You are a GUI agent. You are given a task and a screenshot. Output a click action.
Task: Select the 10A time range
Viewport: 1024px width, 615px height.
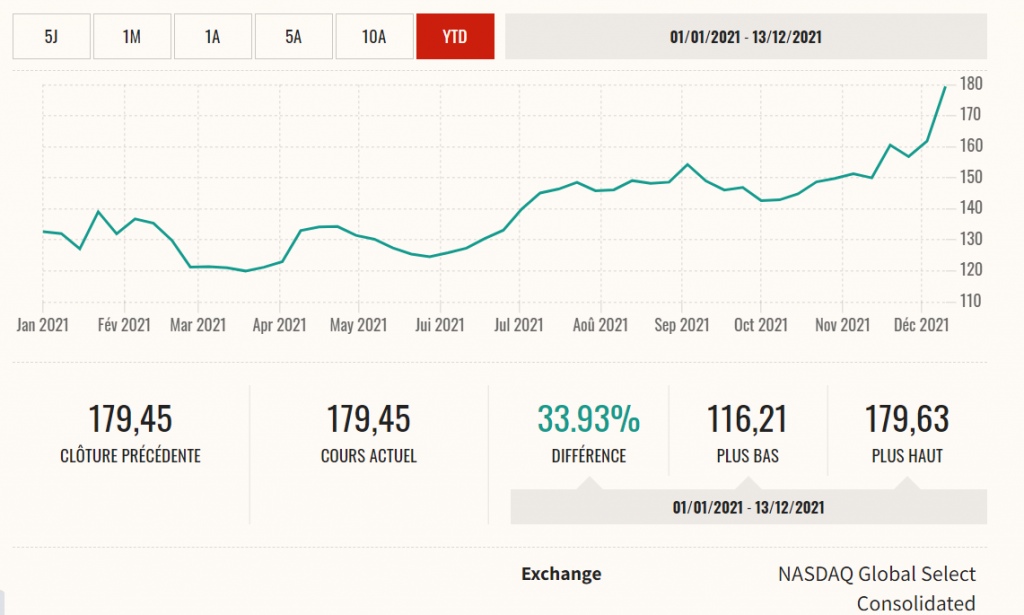[374, 37]
